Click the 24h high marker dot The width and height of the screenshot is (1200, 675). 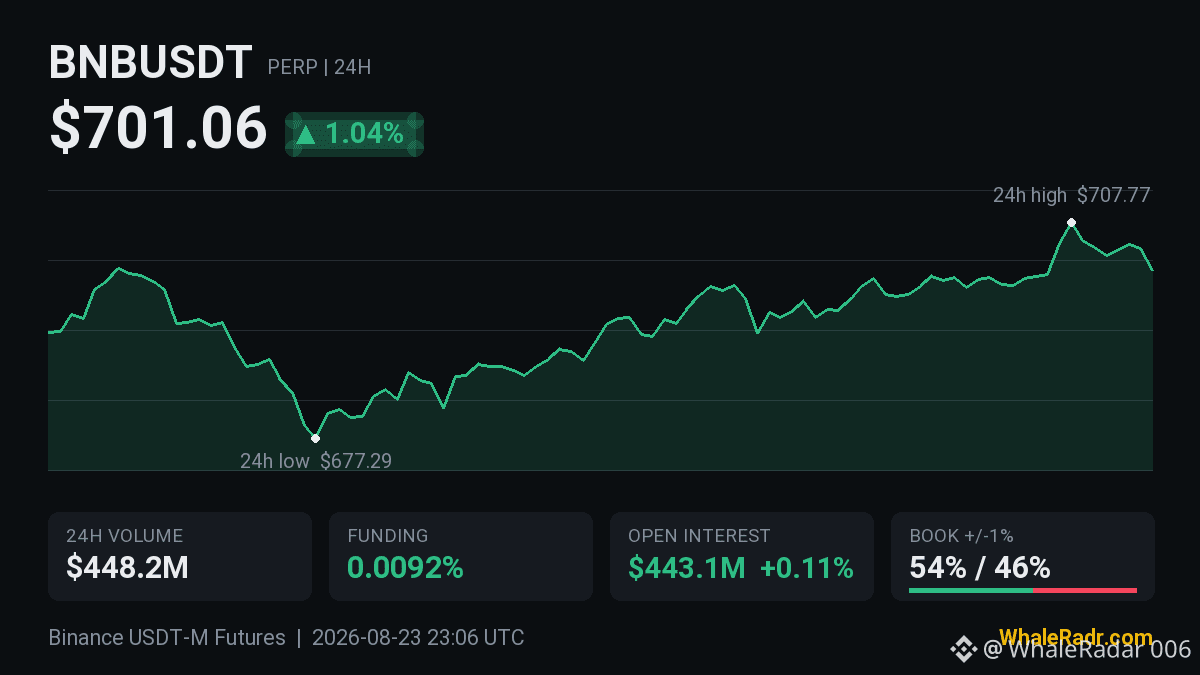[1071, 222]
